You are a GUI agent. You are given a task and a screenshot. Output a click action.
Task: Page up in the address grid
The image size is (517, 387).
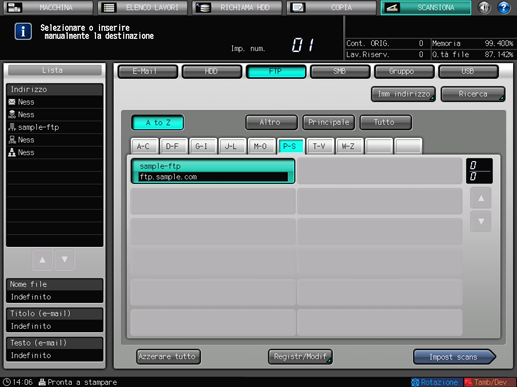[481, 198]
